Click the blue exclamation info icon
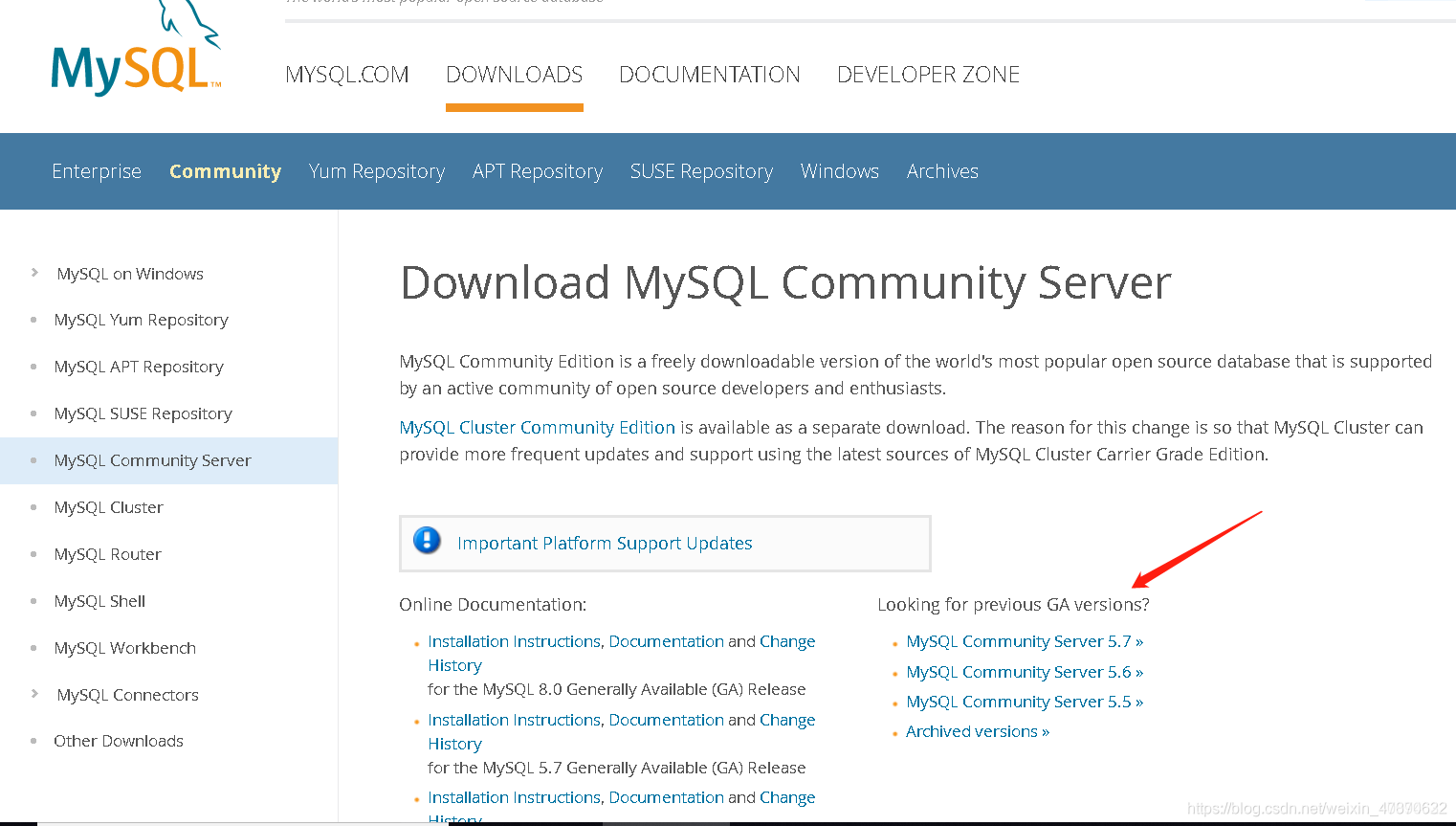Image resolution: width=1456 pixels, height=826 pixels. coord(427,541)
